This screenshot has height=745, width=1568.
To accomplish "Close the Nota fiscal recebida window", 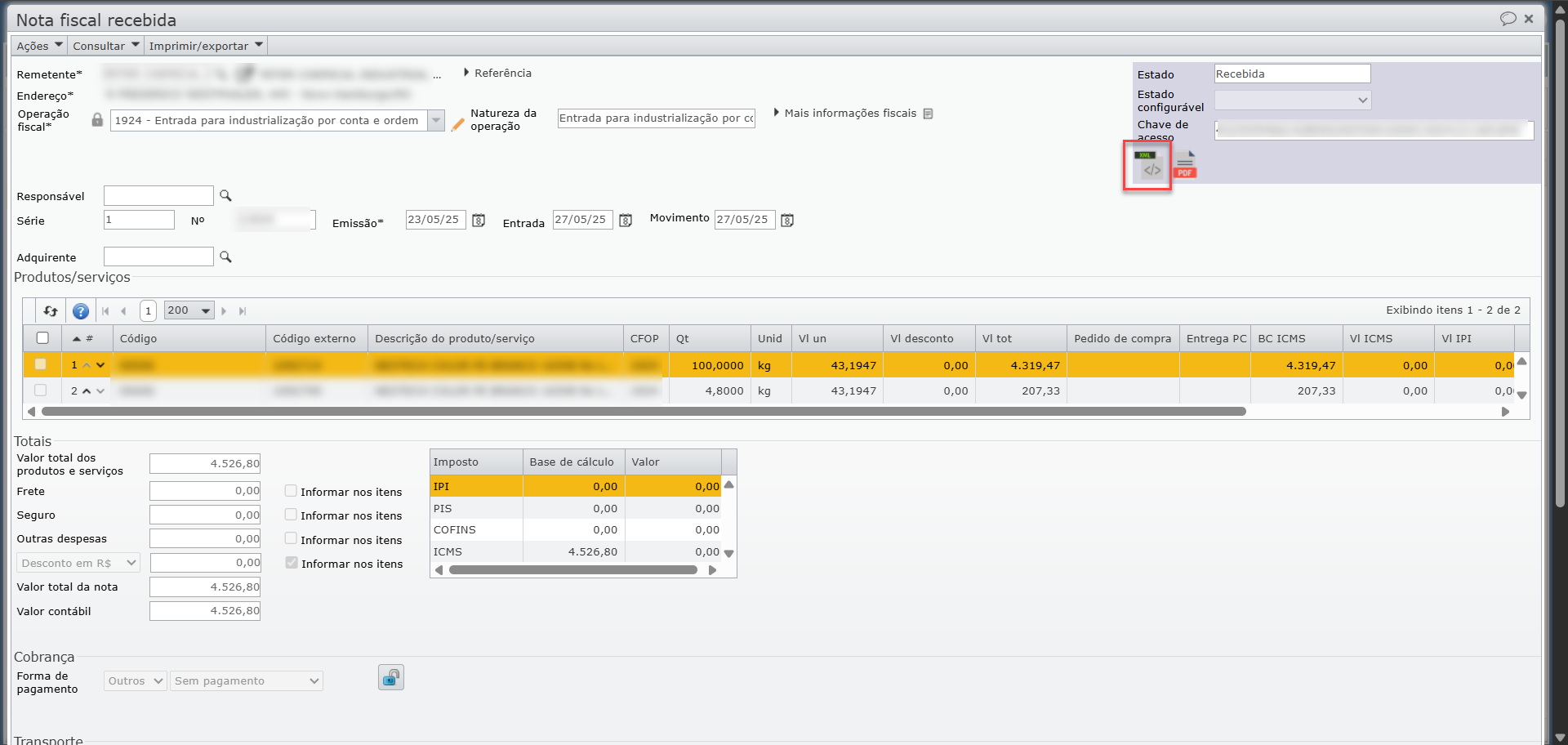I will point(1529,19).
